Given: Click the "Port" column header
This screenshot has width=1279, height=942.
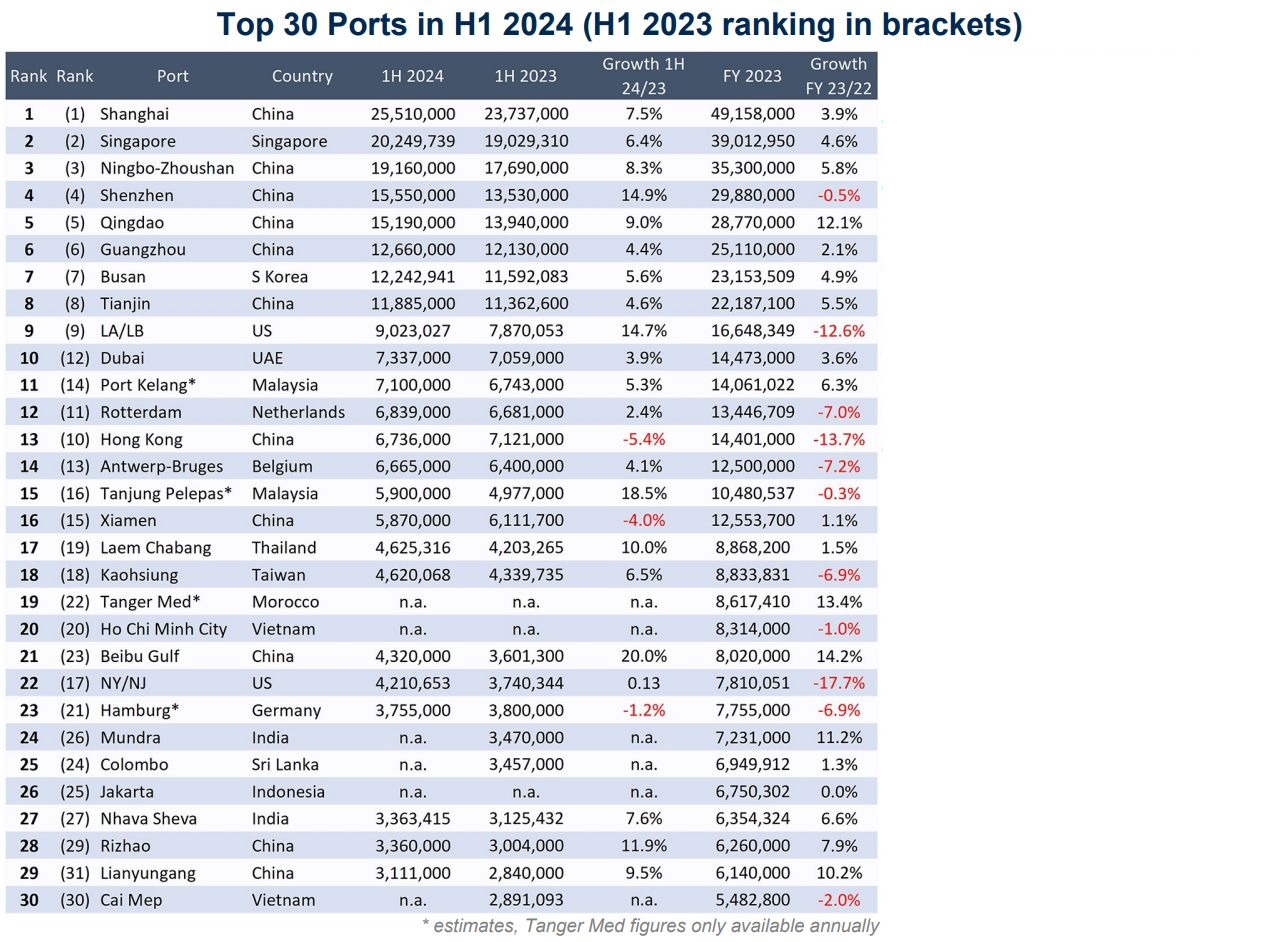Looking at the screenshot, I should click(x=173, y=76).
